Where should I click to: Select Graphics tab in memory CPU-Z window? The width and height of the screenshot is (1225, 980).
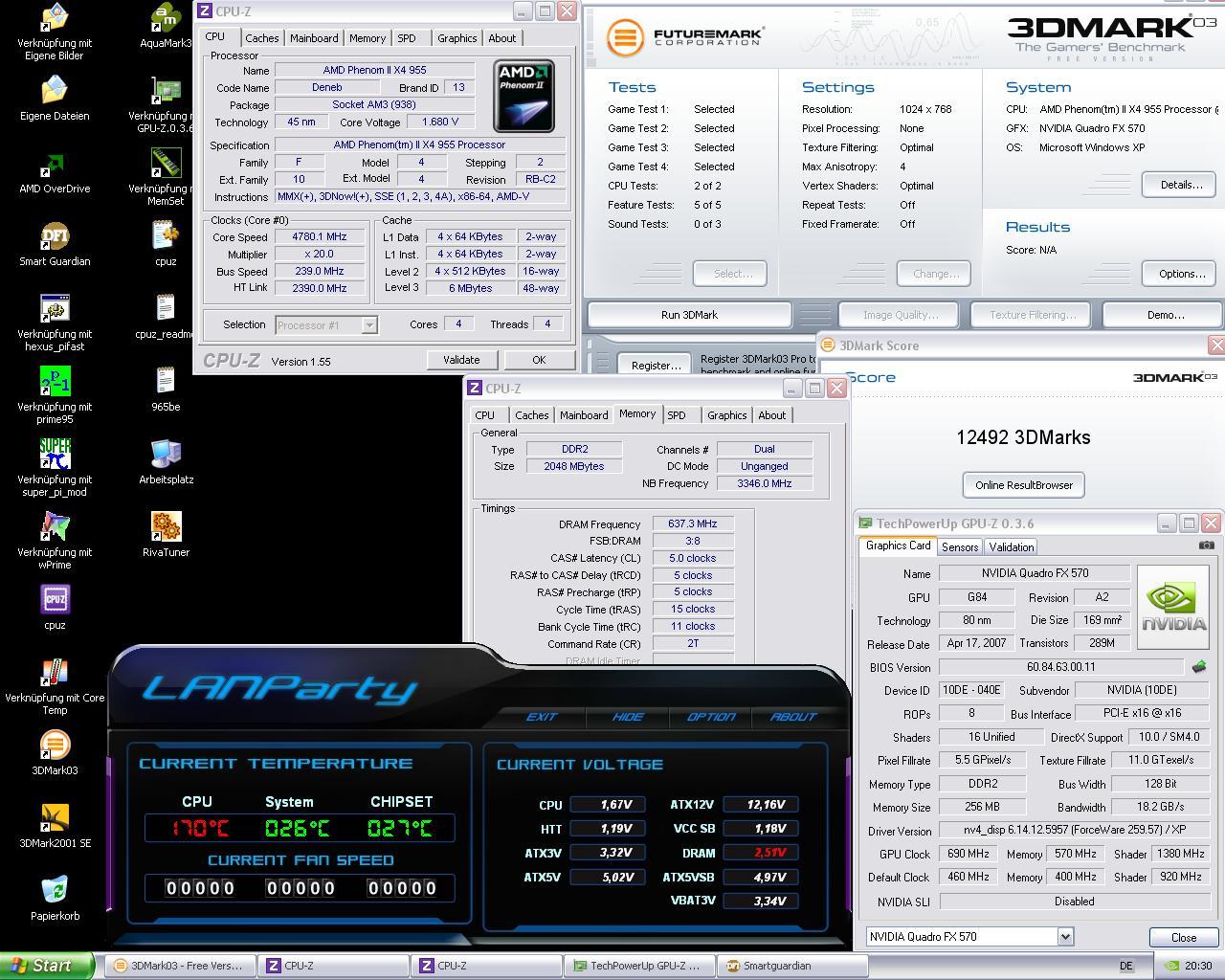pos(726,415)
